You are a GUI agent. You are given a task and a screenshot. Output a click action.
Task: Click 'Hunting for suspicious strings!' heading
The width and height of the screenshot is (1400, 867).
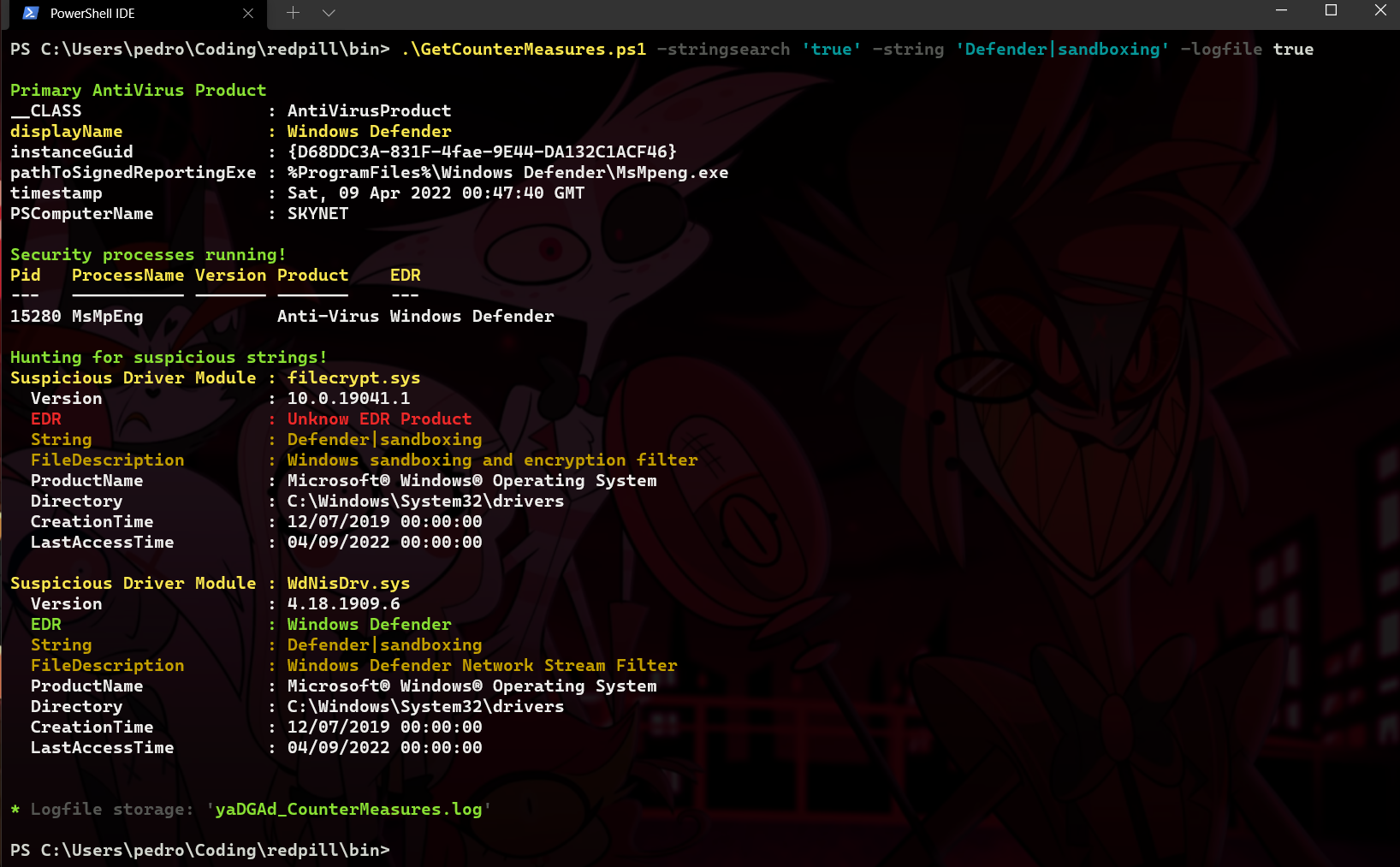[x=169, y=357]
